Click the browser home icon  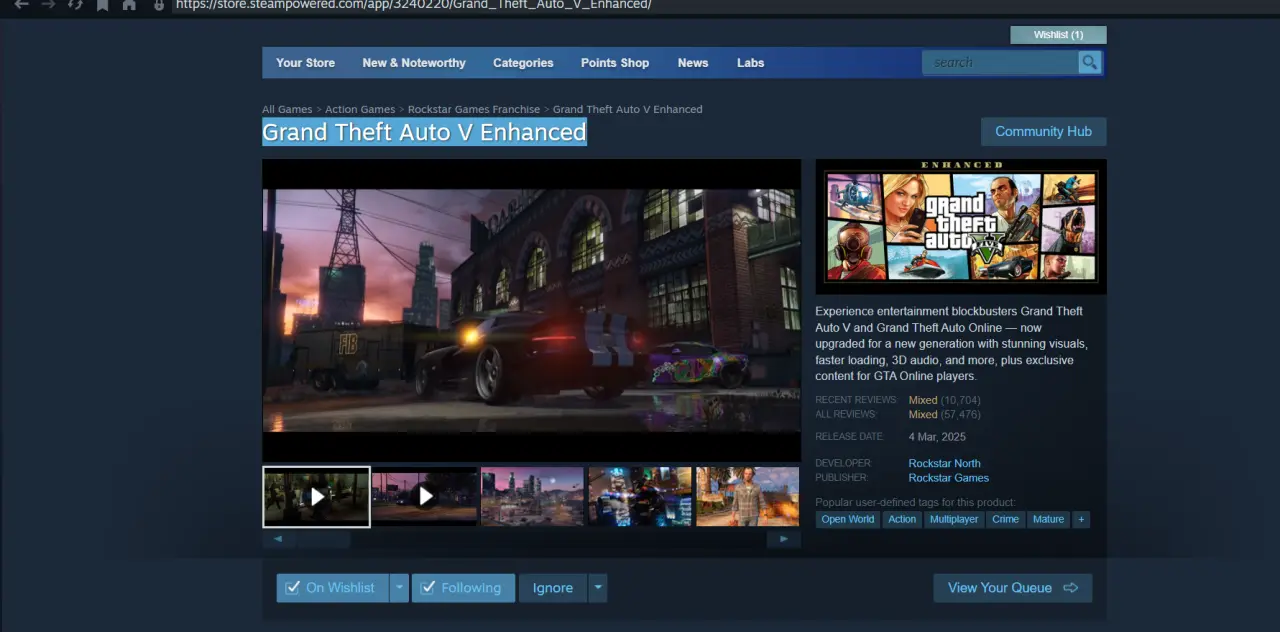click(129, 5)
